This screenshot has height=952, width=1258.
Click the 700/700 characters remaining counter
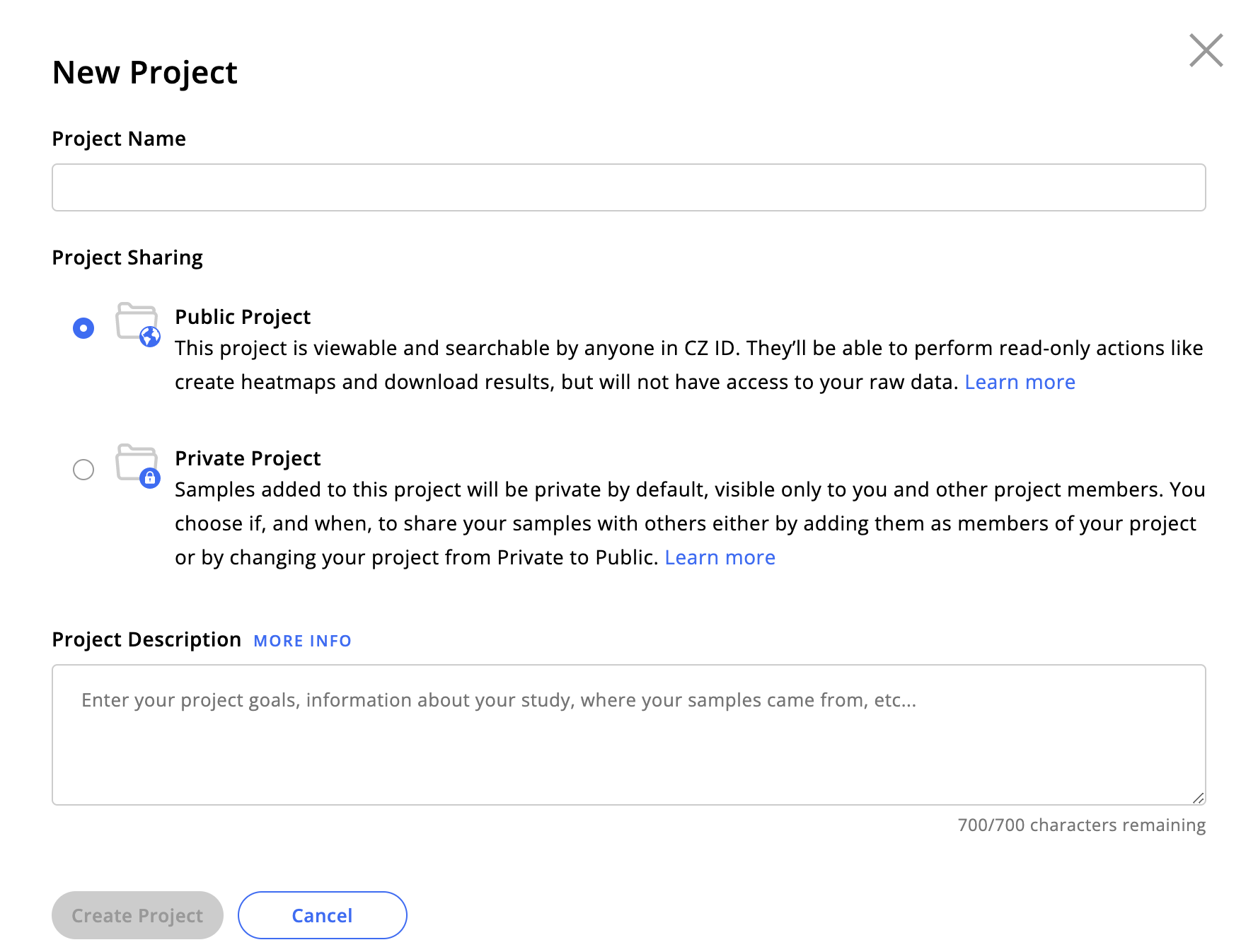point(1081,825)
